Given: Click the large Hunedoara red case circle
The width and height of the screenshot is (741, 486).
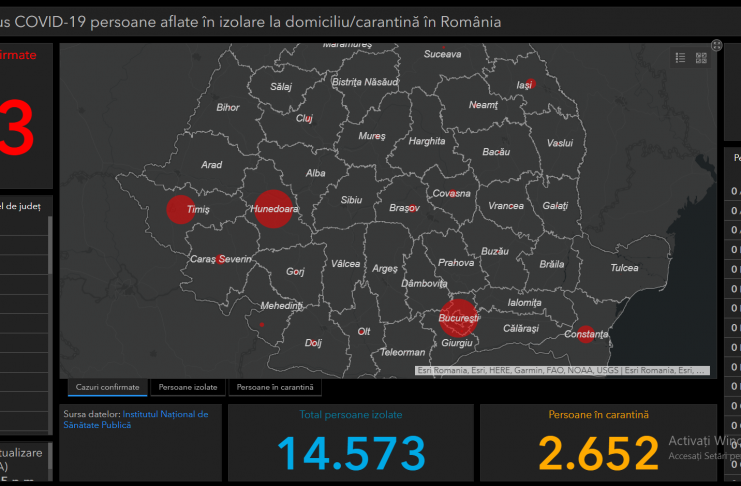Looking at the screenshot, I should coord(270,210).
